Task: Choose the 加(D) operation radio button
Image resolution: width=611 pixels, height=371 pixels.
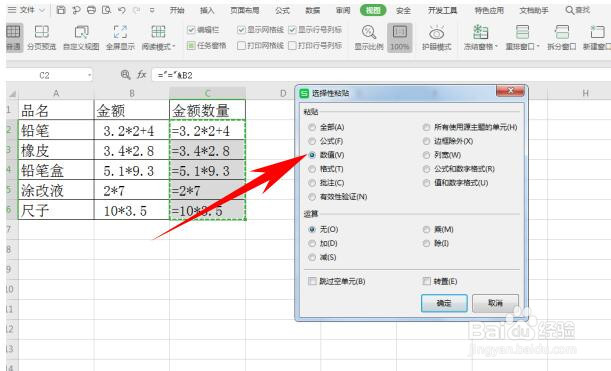Action: click(x=312, y=243)
